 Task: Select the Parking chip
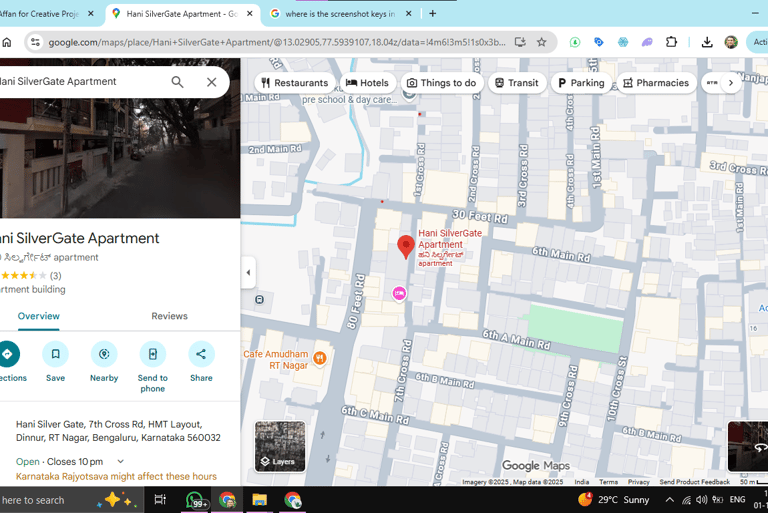[581, 83]
